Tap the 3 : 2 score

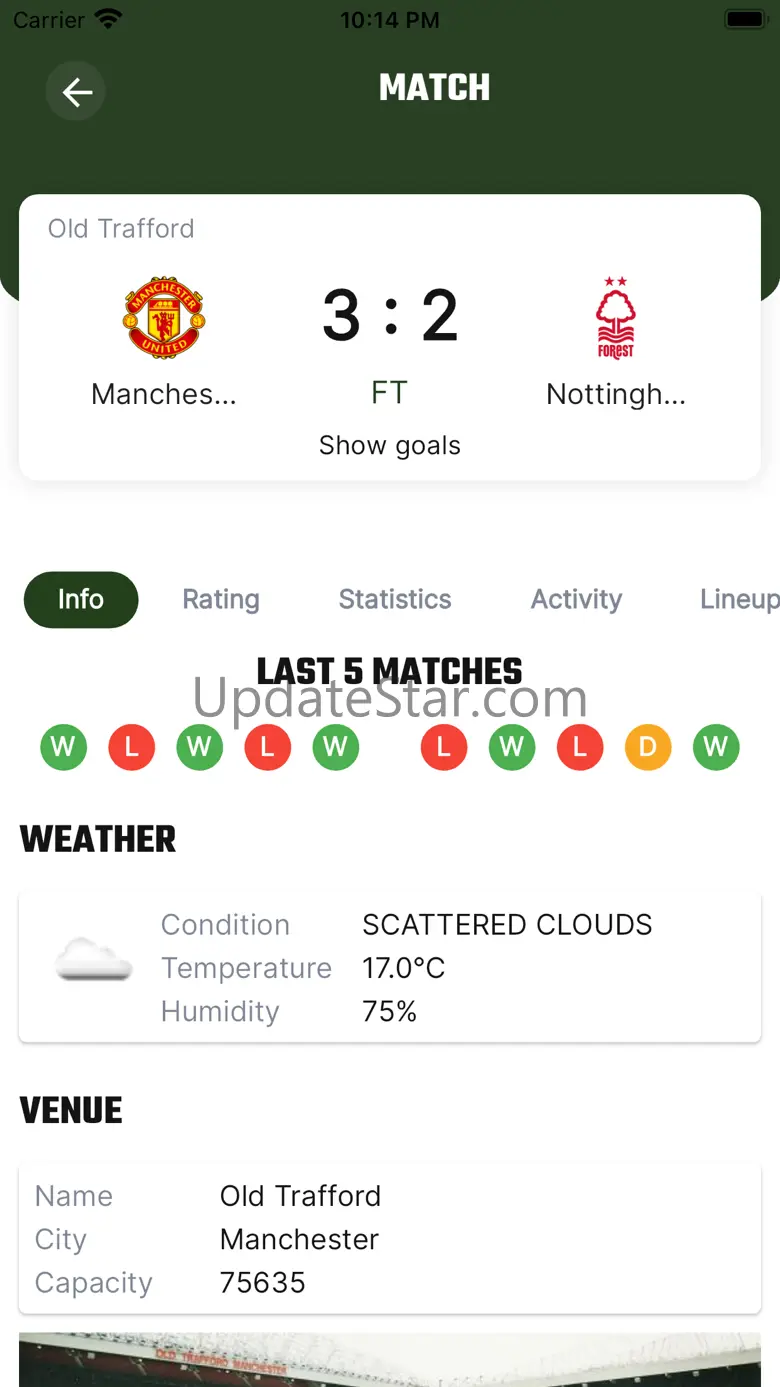pyautogui.click(x=390, y=316)
